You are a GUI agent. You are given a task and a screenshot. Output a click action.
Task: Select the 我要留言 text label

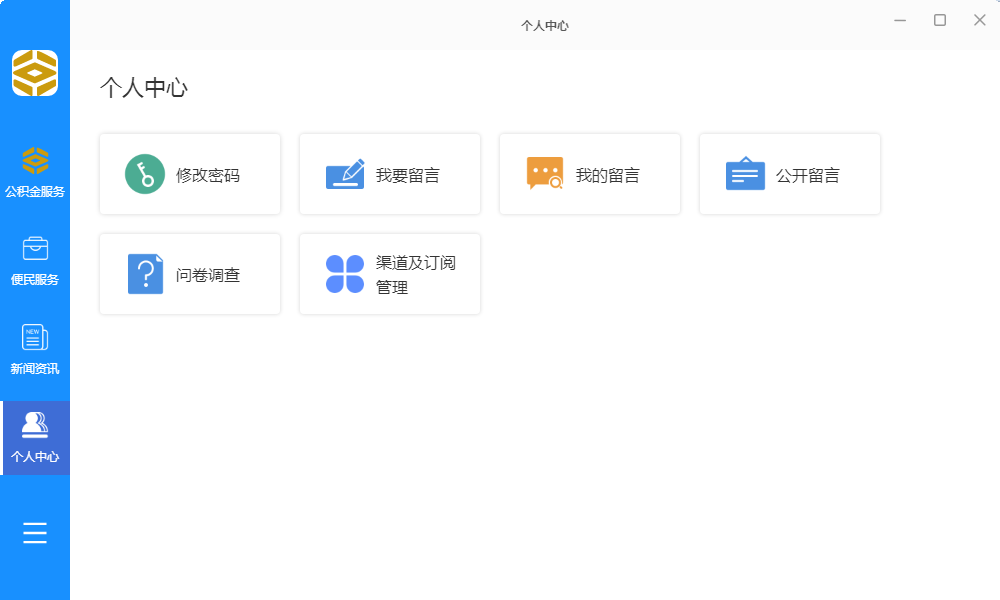coord(408,175)
